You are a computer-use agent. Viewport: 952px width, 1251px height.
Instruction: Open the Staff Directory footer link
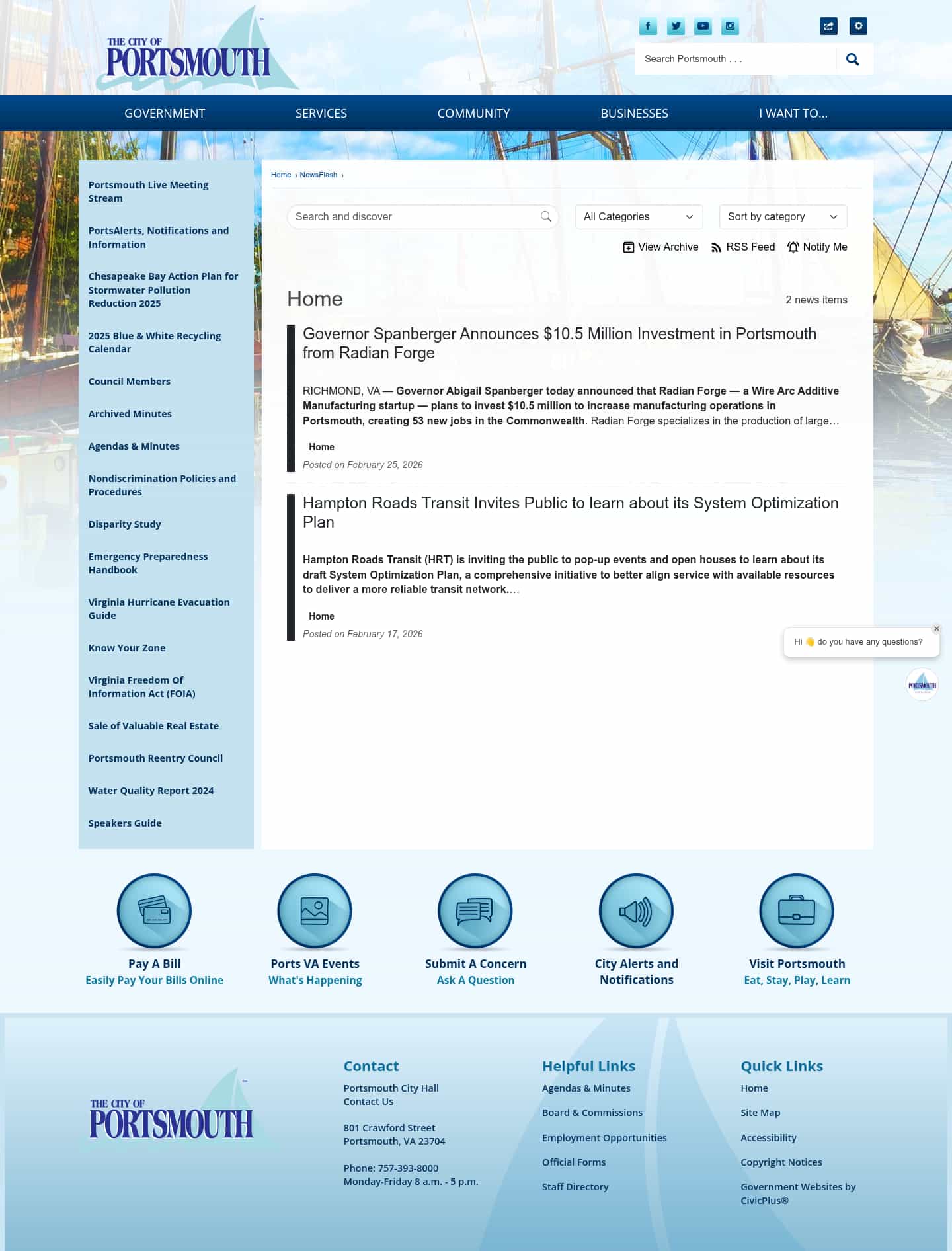coord(575,1187)
